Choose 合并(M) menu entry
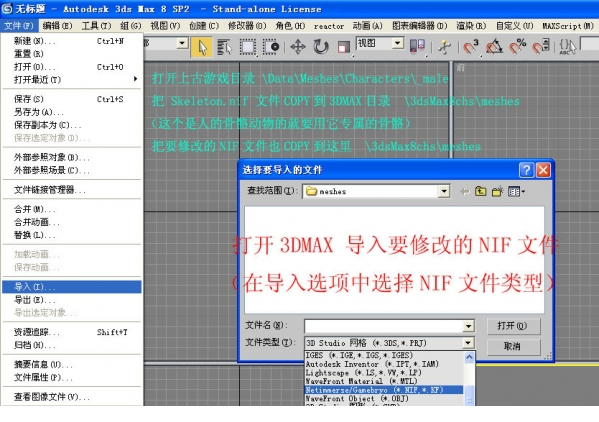599x422 pixels. pyautogui.click(x=72, y=209)
